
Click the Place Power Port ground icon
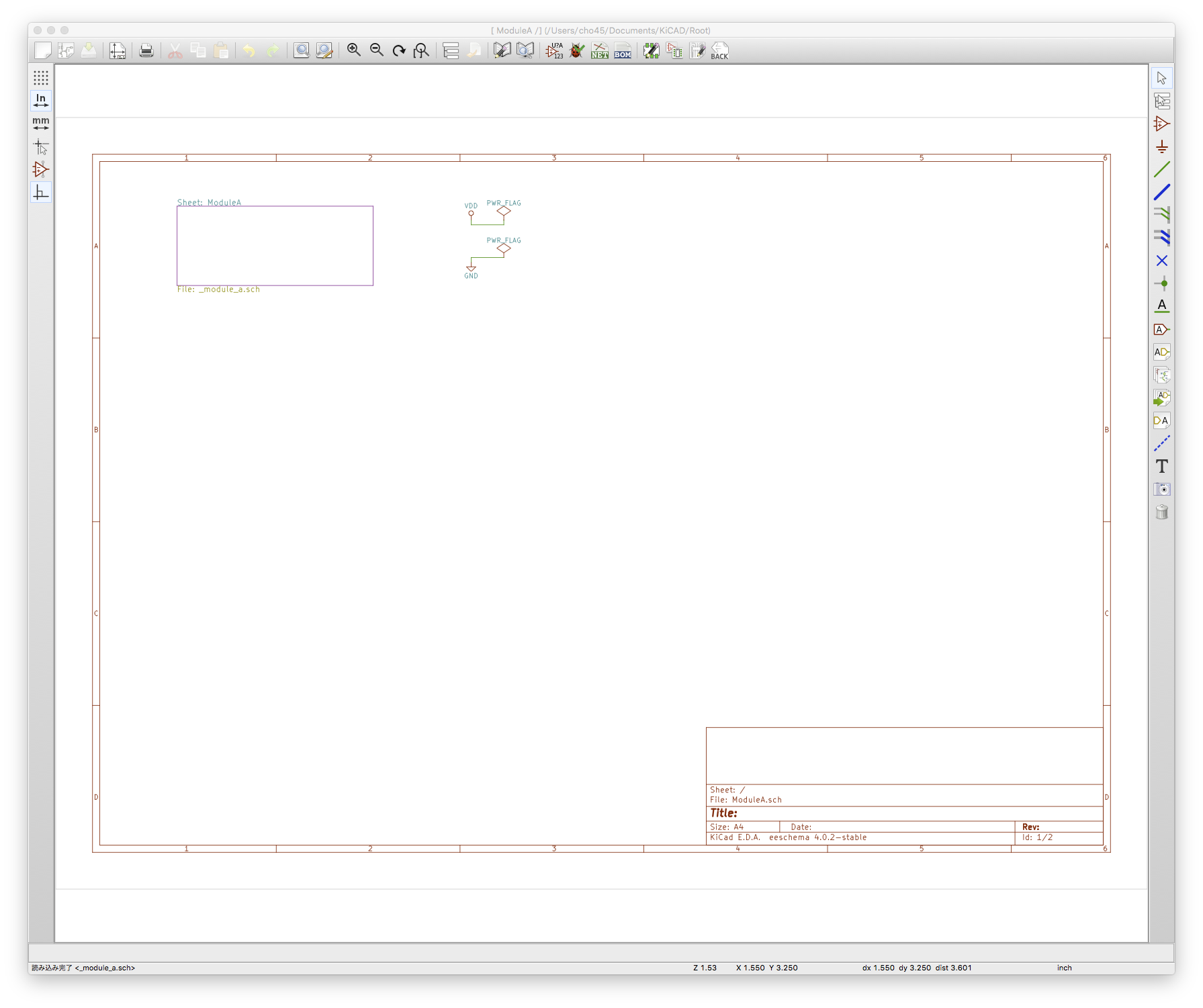click(x=1161, y=147)
